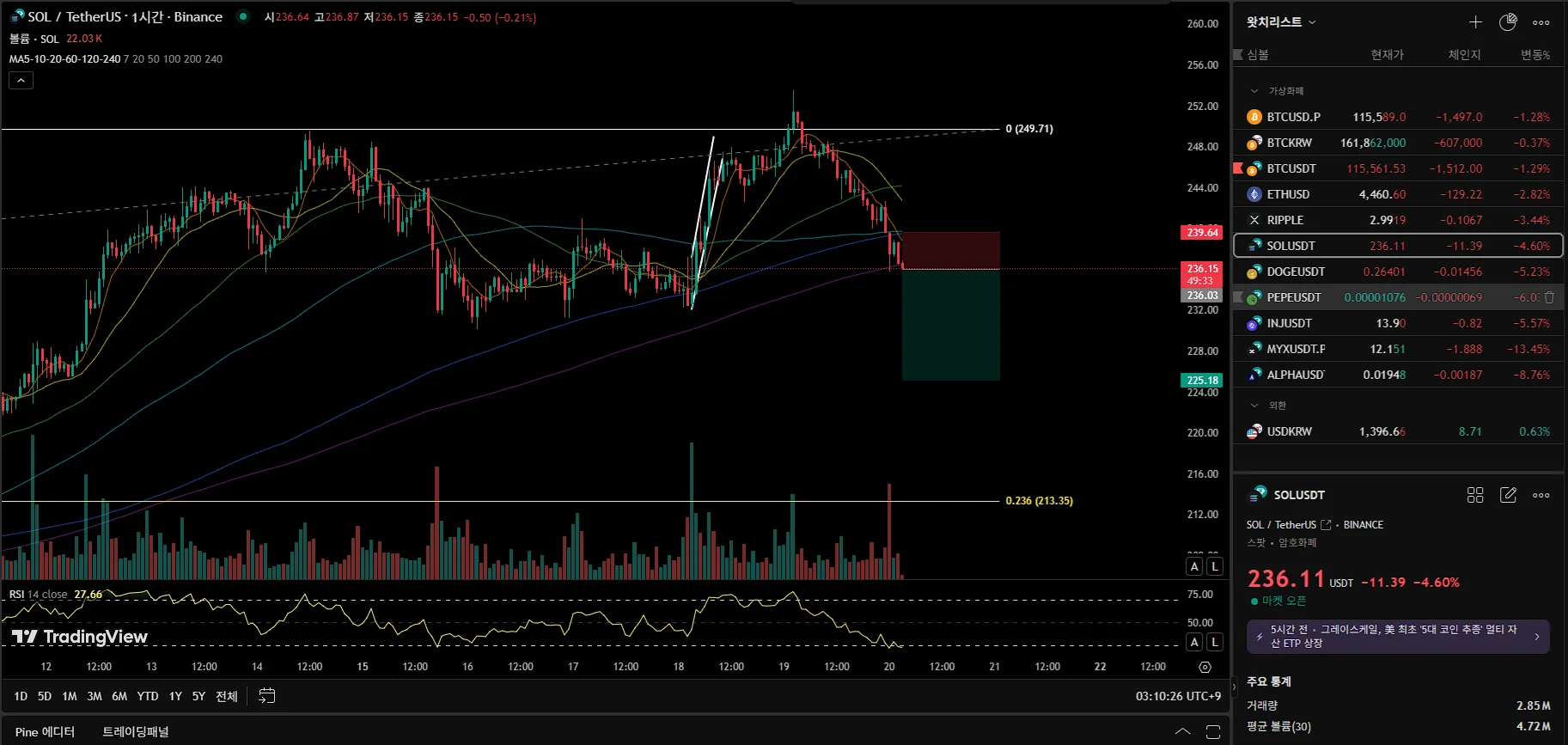Maximize the bottom panel

tap(1213, 732)
